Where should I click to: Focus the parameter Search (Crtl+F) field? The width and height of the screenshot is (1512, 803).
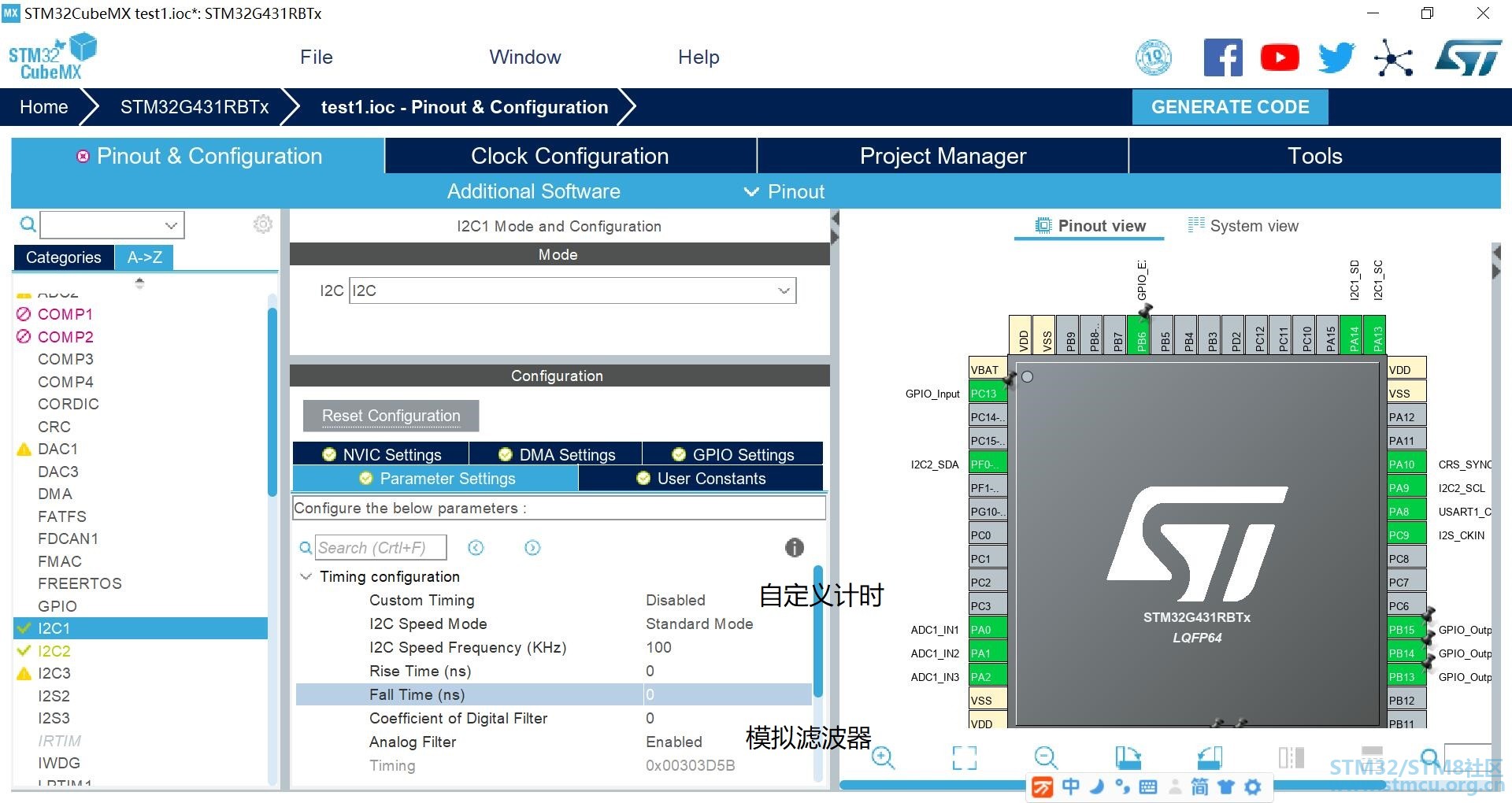(x=381, y=548)
